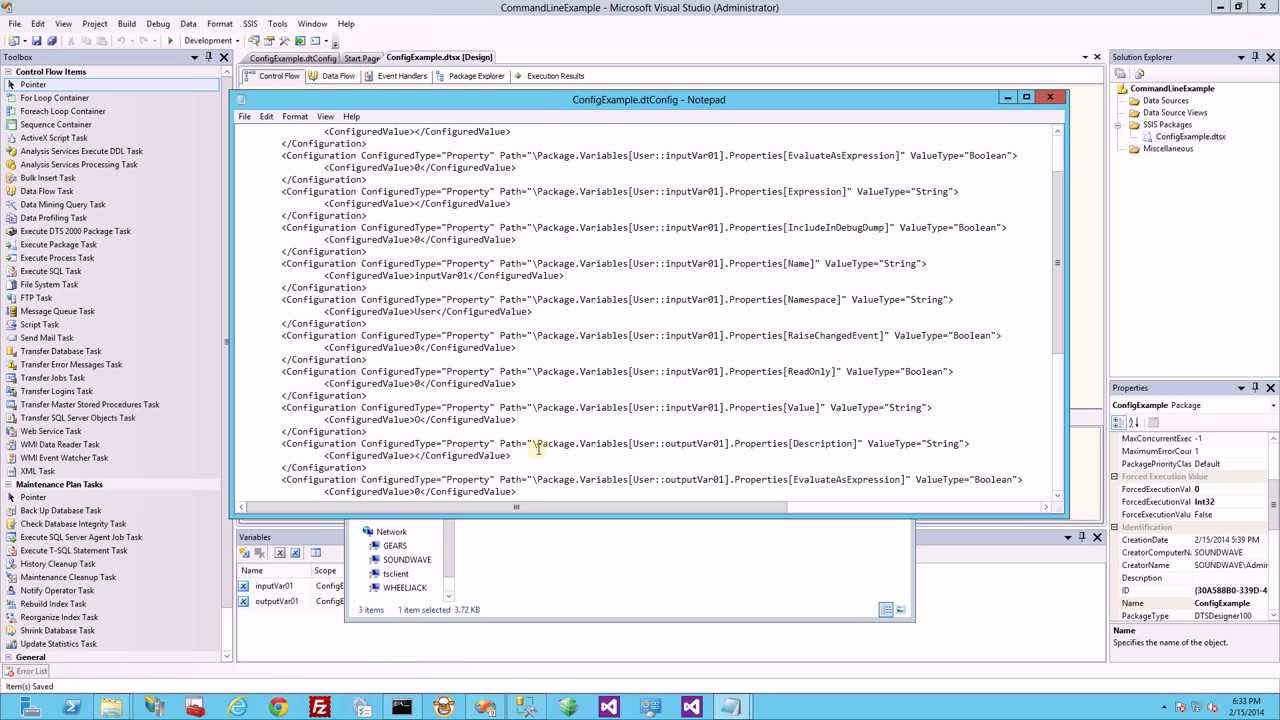Open the Error List panel at bottom
This screenshot has width=1280, height=720.
(25, 671)
